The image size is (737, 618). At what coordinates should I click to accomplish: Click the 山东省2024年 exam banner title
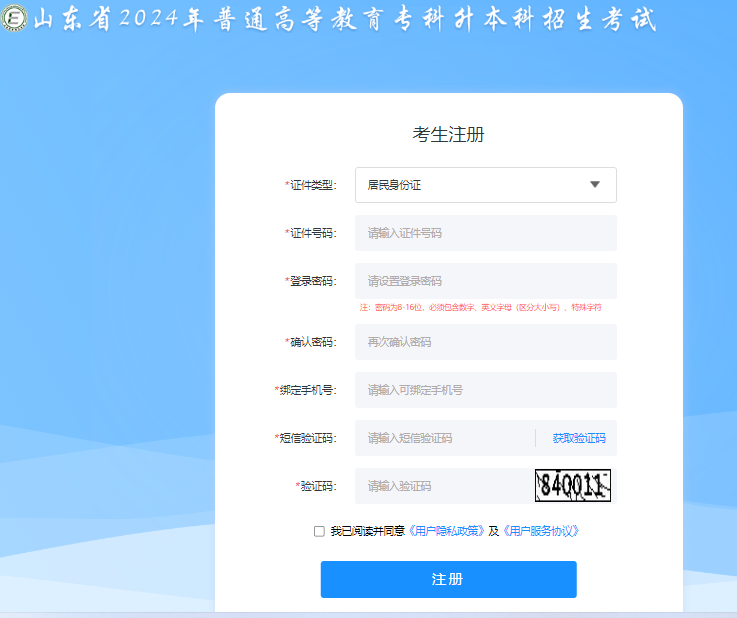(345, 21)
